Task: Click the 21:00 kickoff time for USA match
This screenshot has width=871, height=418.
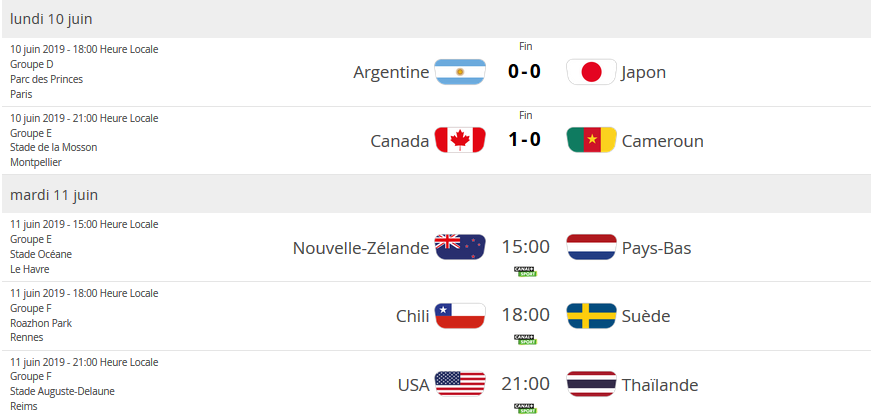Action: click(525, 384)
